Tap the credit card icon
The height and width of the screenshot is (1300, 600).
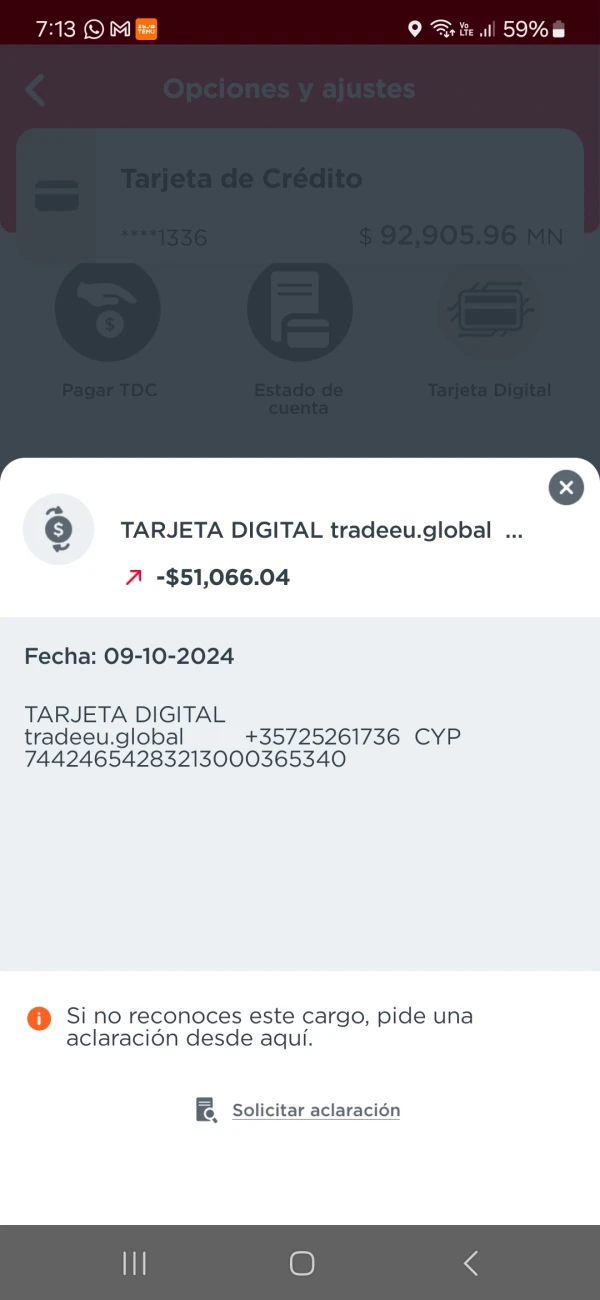point(56,195)
